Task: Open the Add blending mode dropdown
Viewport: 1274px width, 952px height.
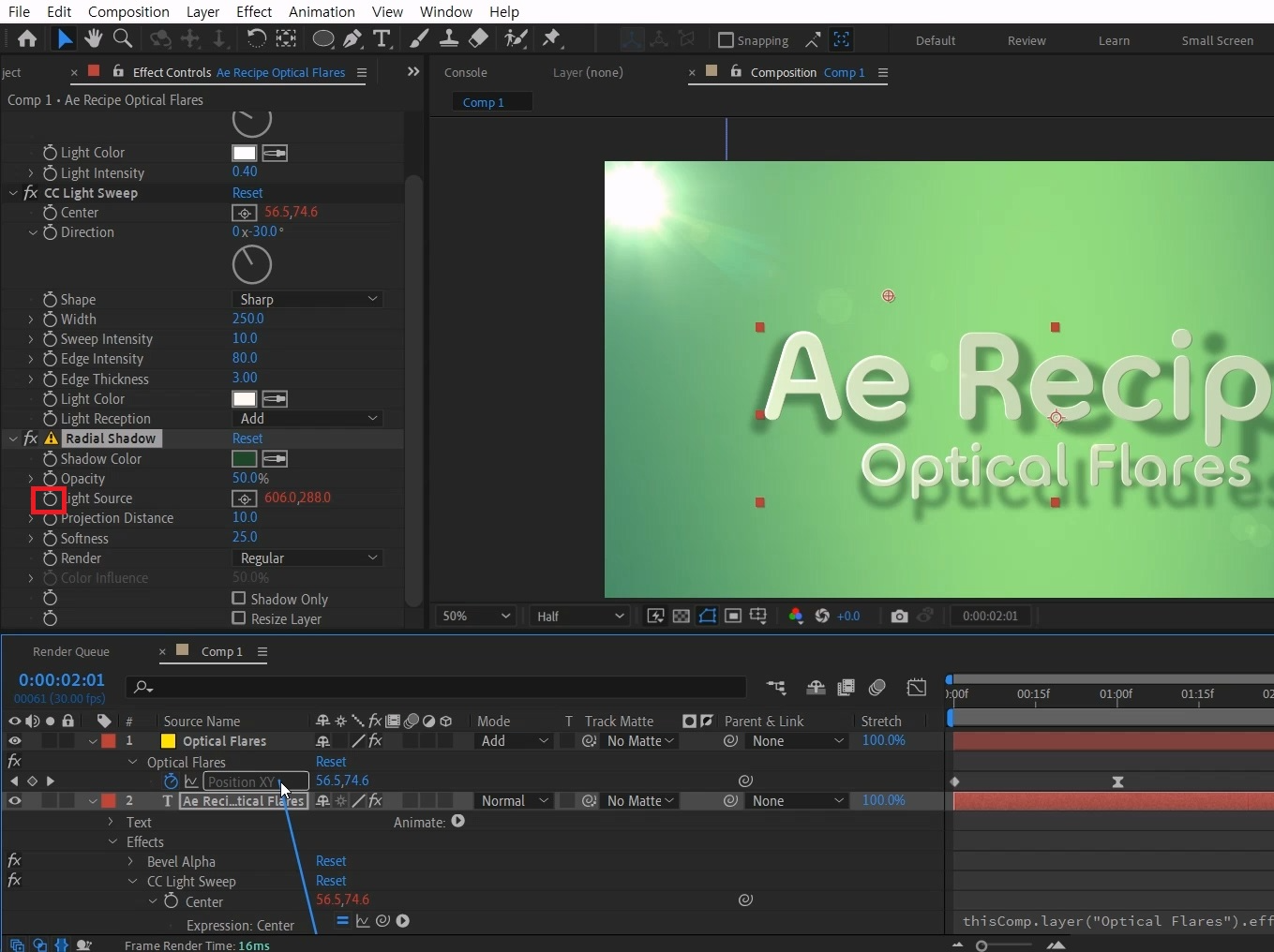Action: [x=514, y=741]
